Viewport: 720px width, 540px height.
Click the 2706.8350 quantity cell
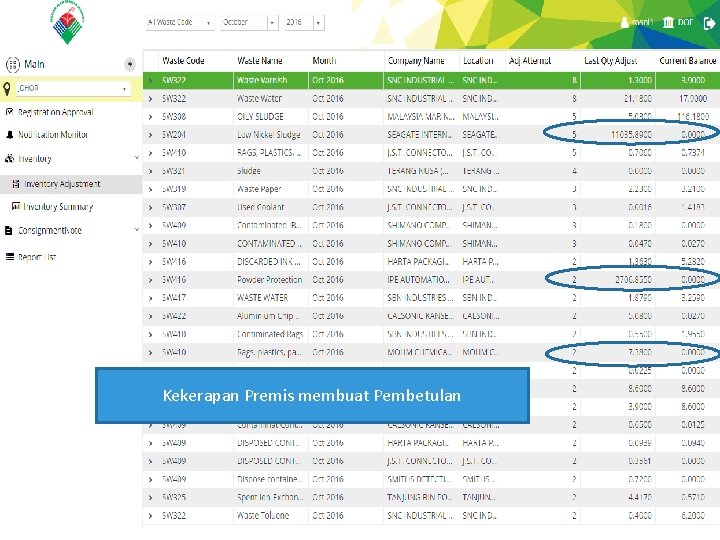[633, 280]
